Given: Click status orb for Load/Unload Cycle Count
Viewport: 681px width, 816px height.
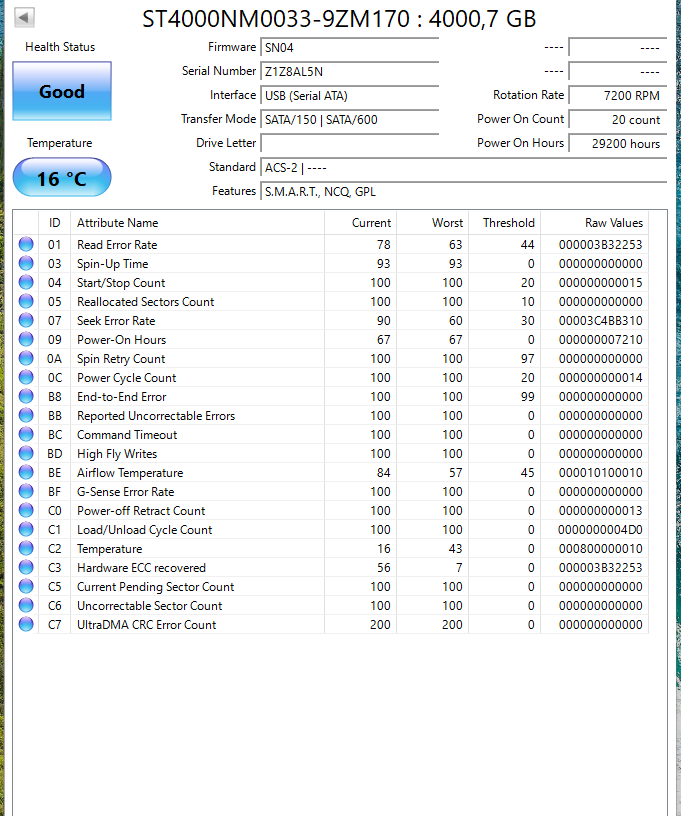Looking at the screenshot, I should [x=26, y=529].
